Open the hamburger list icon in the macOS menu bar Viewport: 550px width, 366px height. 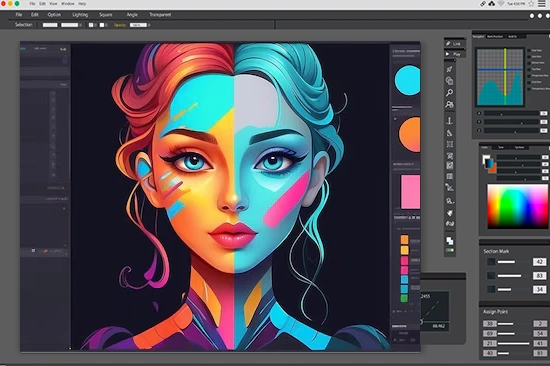542,4
